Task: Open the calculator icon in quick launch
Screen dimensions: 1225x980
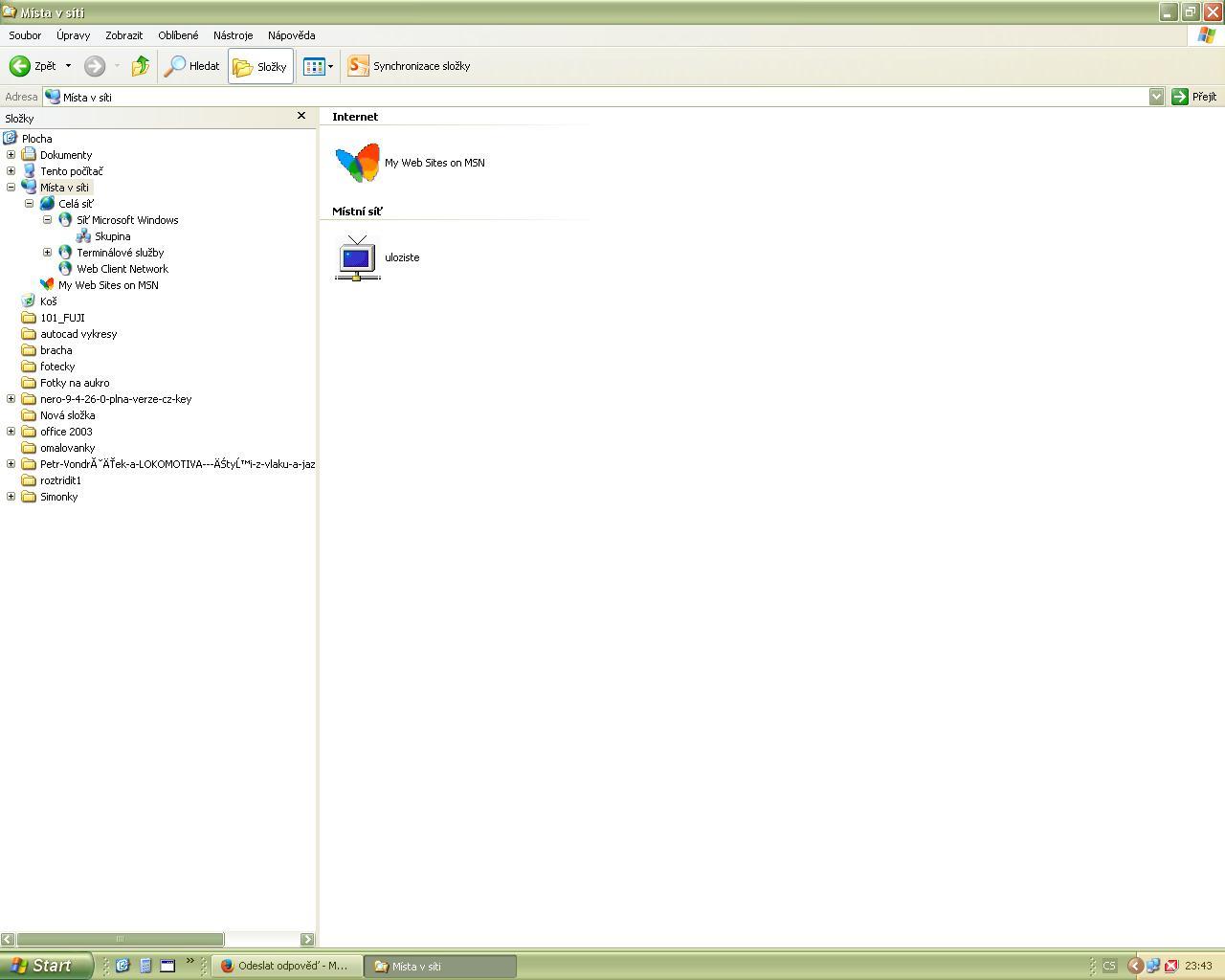Action: pyautogui.click(x=145, y=966)
